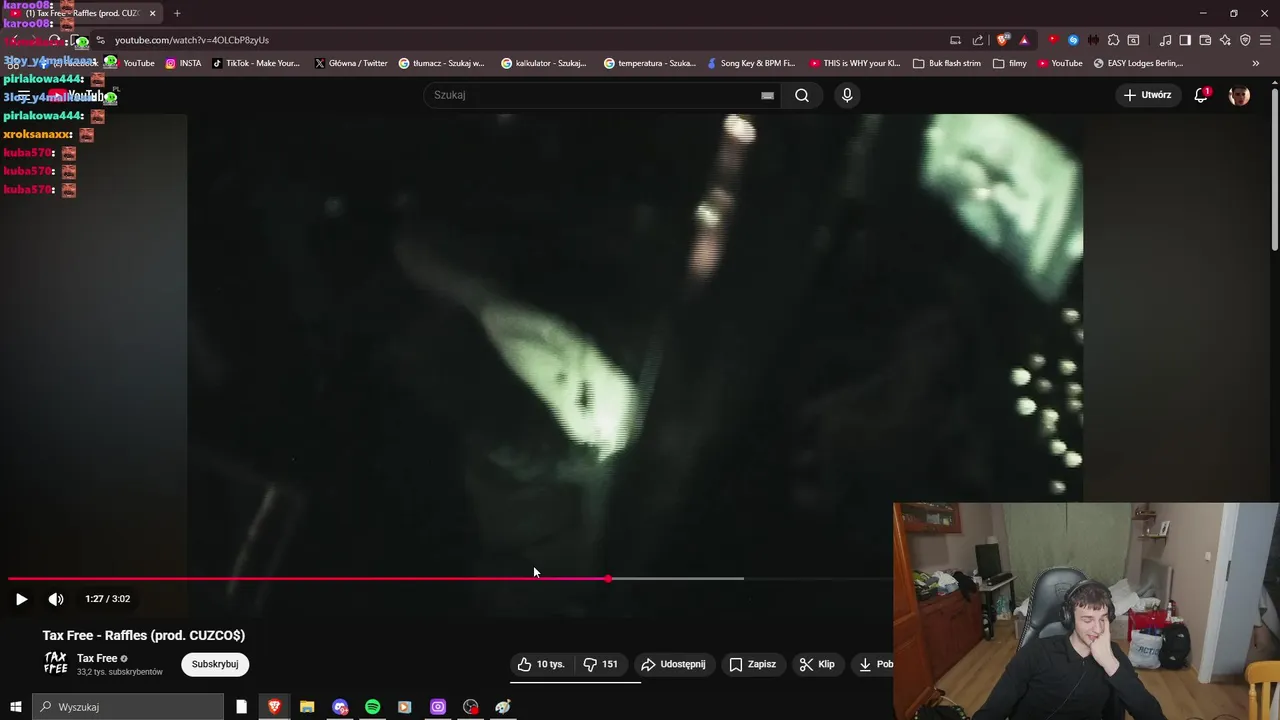The image size is (1280, 720).
Task: Toggle the browser sidebar panel icon
Action: [1185, 40]
